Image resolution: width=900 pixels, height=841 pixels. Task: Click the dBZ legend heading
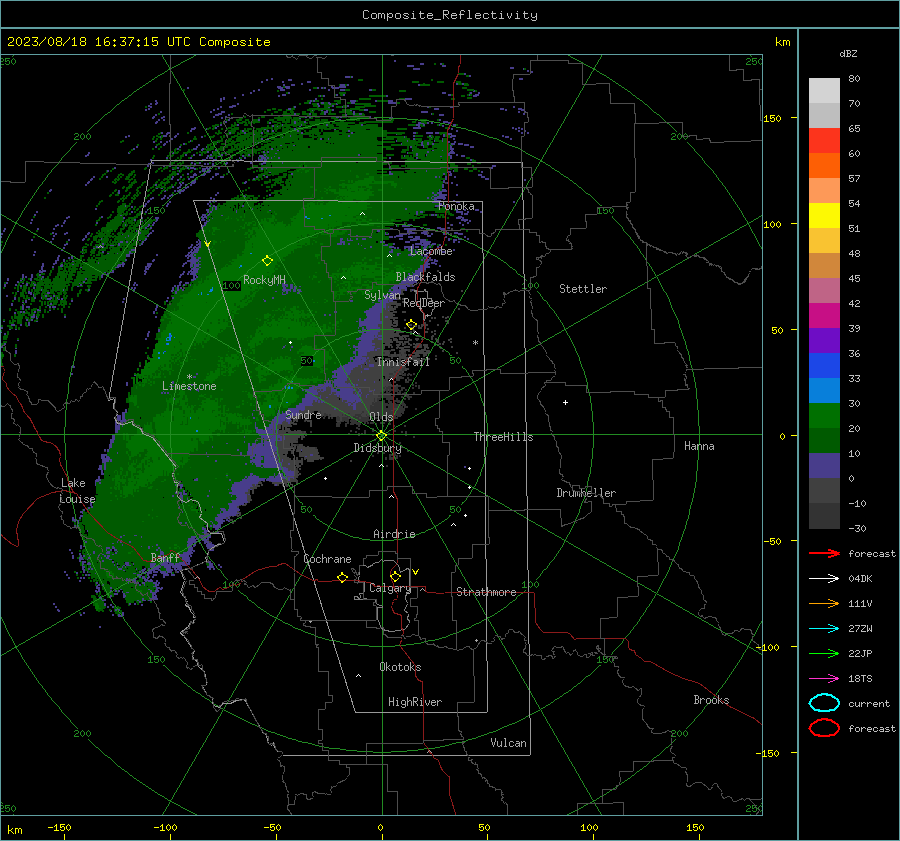pos(848,54)
